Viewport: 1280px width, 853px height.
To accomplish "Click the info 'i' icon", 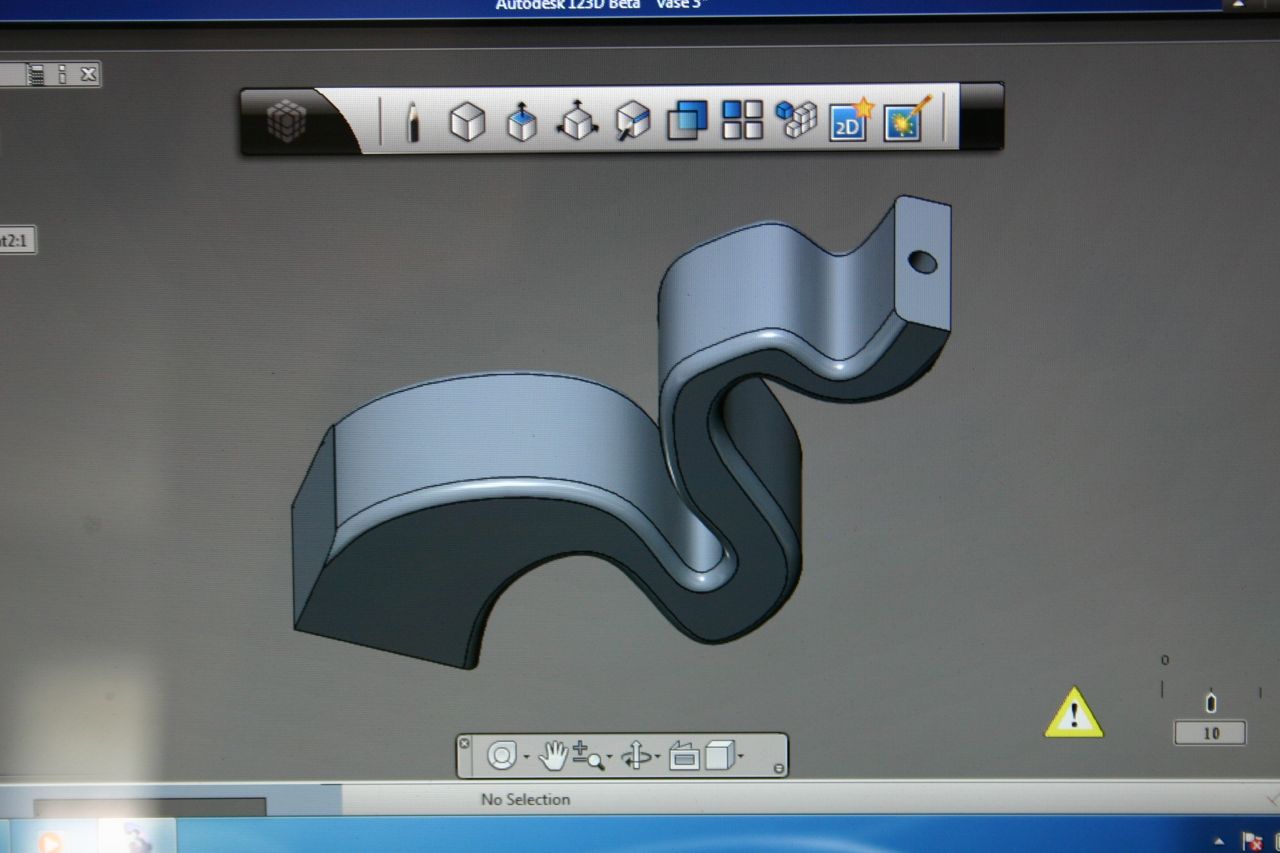I will click(62, 74).
